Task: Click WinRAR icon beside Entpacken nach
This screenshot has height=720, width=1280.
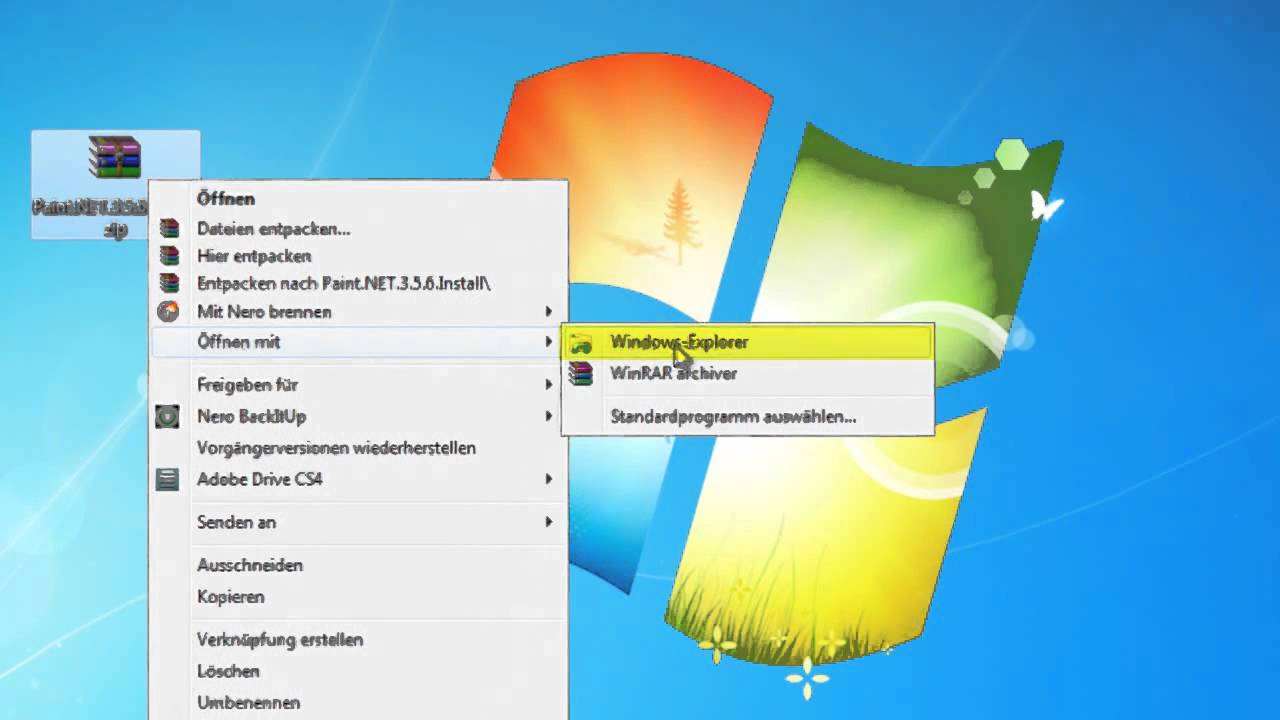Action: [169, 283]
